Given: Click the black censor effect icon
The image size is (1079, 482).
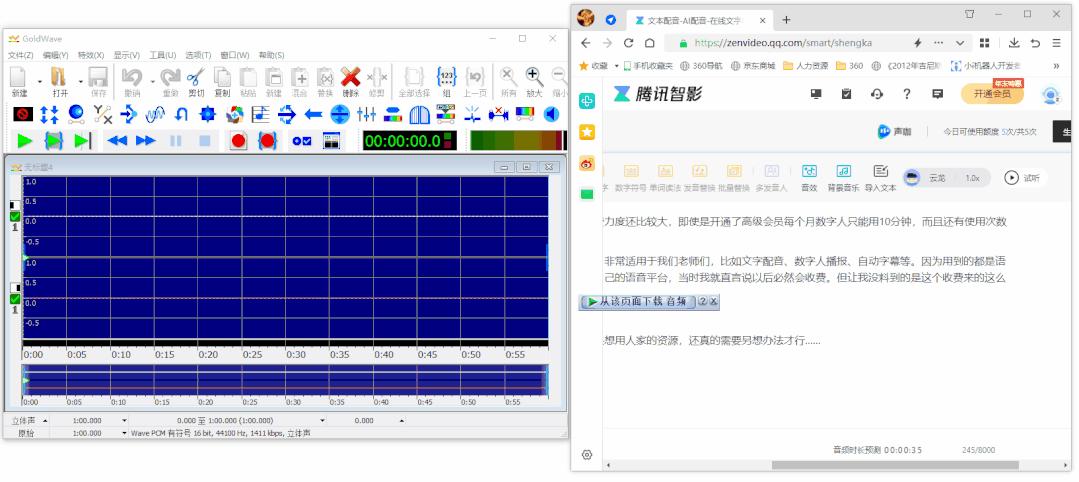Looking at the screenshot, I should tap(23, 114).
